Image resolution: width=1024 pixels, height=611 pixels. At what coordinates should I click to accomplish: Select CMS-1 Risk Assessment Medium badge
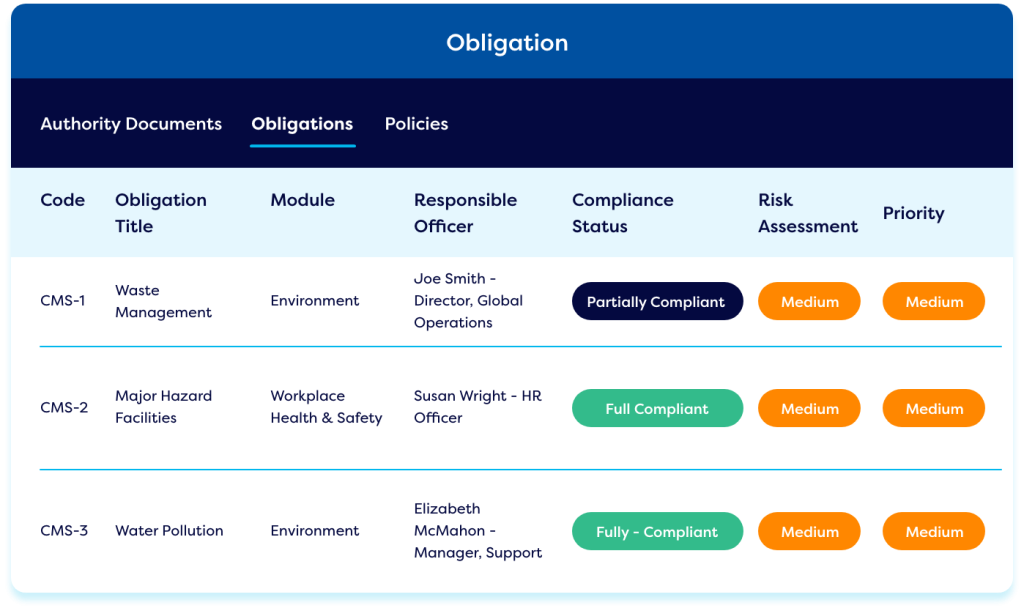pos(809,302)
